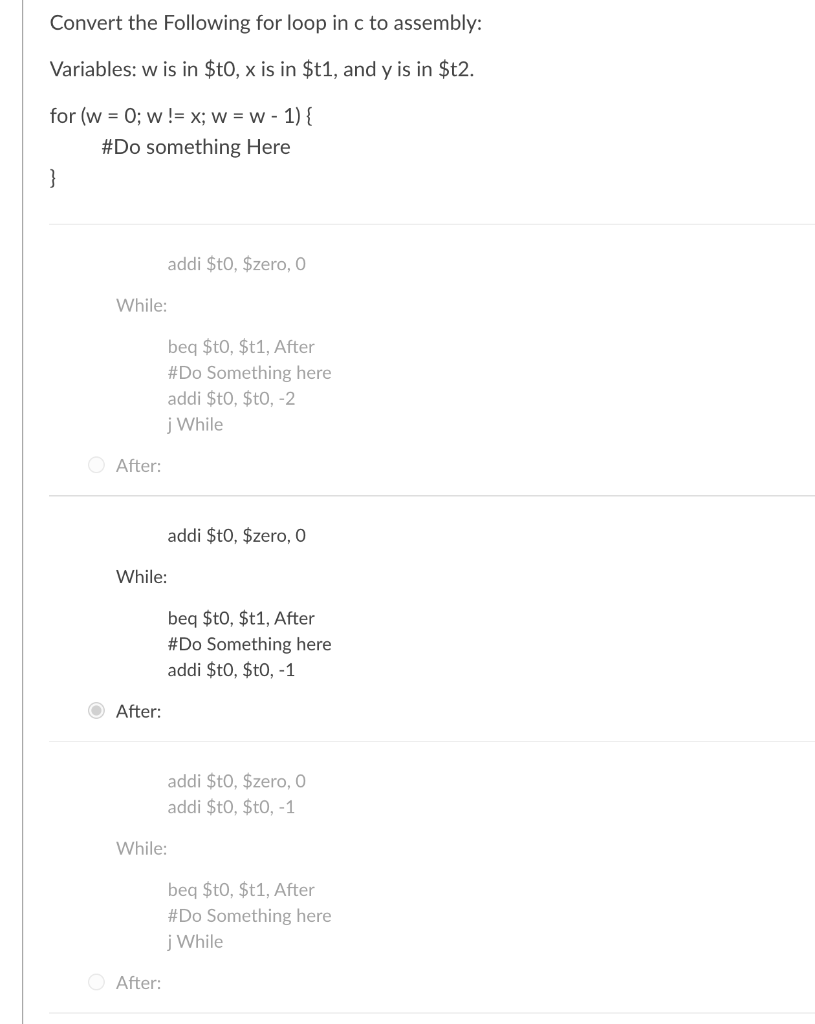Click the 'j While' line in option three
Screen dimensions: 815x1024
coord(195,941)
